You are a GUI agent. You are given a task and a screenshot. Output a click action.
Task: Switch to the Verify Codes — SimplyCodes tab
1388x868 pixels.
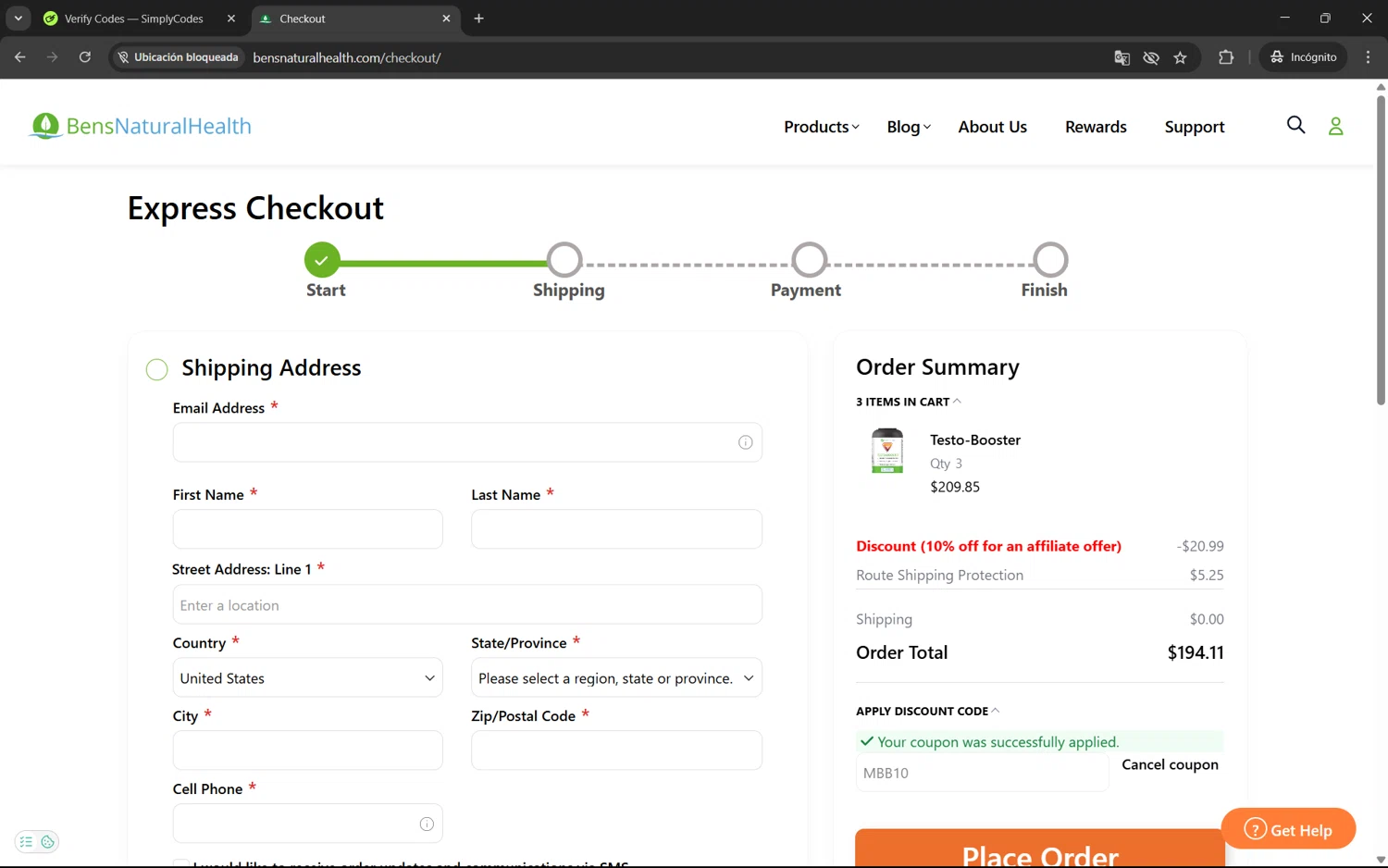coord(133,19)
